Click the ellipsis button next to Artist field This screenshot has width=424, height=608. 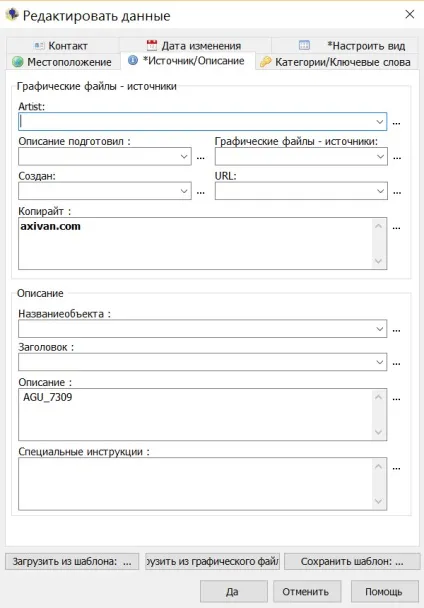tap(396, 123)
